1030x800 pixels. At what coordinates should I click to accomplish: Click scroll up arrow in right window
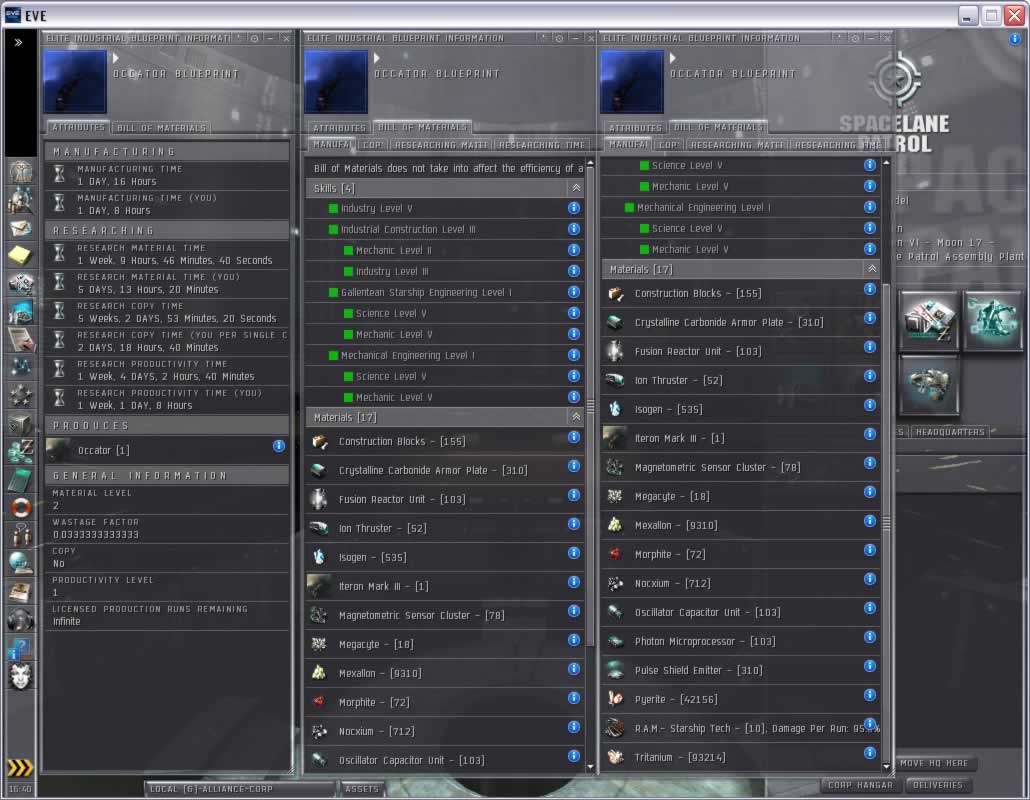pos(886,162)
